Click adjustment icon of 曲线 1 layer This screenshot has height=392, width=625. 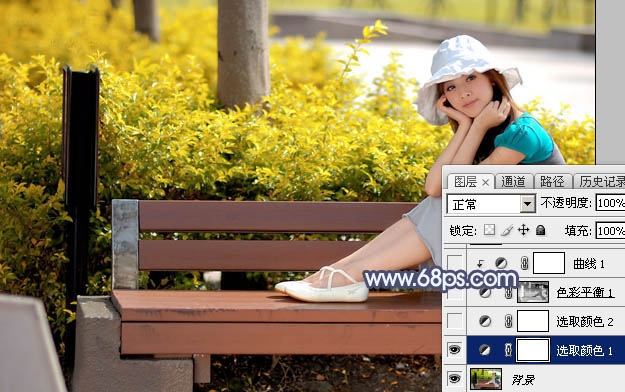click(501, 263)
